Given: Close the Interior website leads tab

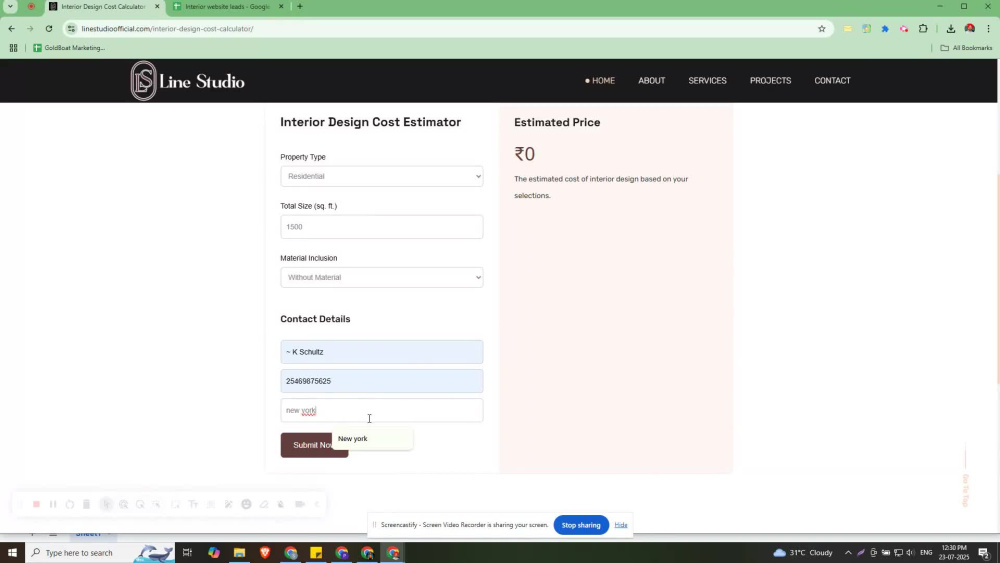Looking at the screenshot, I should pos(281,6).
